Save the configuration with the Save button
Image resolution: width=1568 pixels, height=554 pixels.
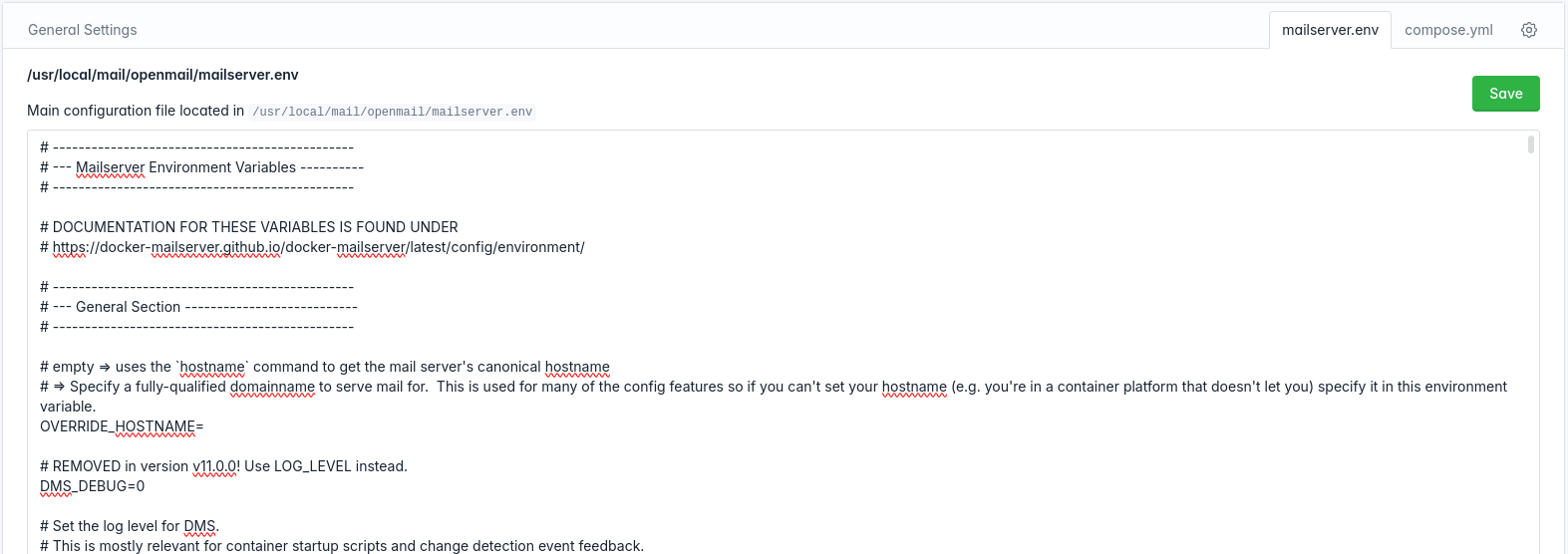1505,94
